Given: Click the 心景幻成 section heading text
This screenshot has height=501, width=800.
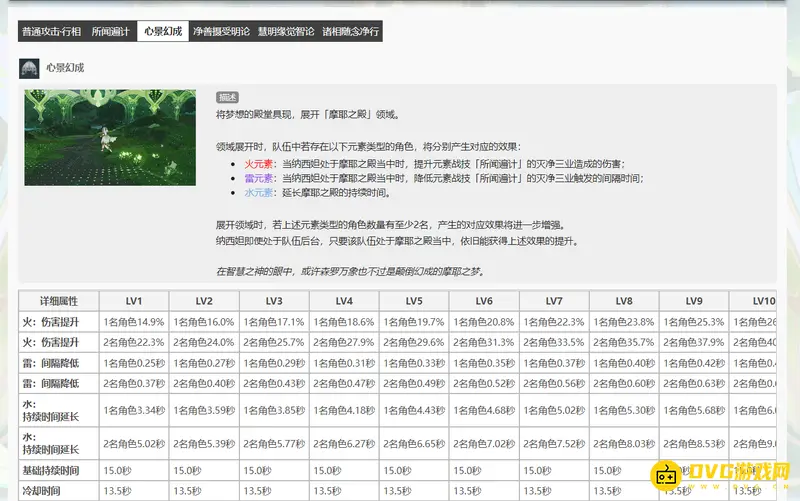Looking at the screenshot, I should coord(65,68).
